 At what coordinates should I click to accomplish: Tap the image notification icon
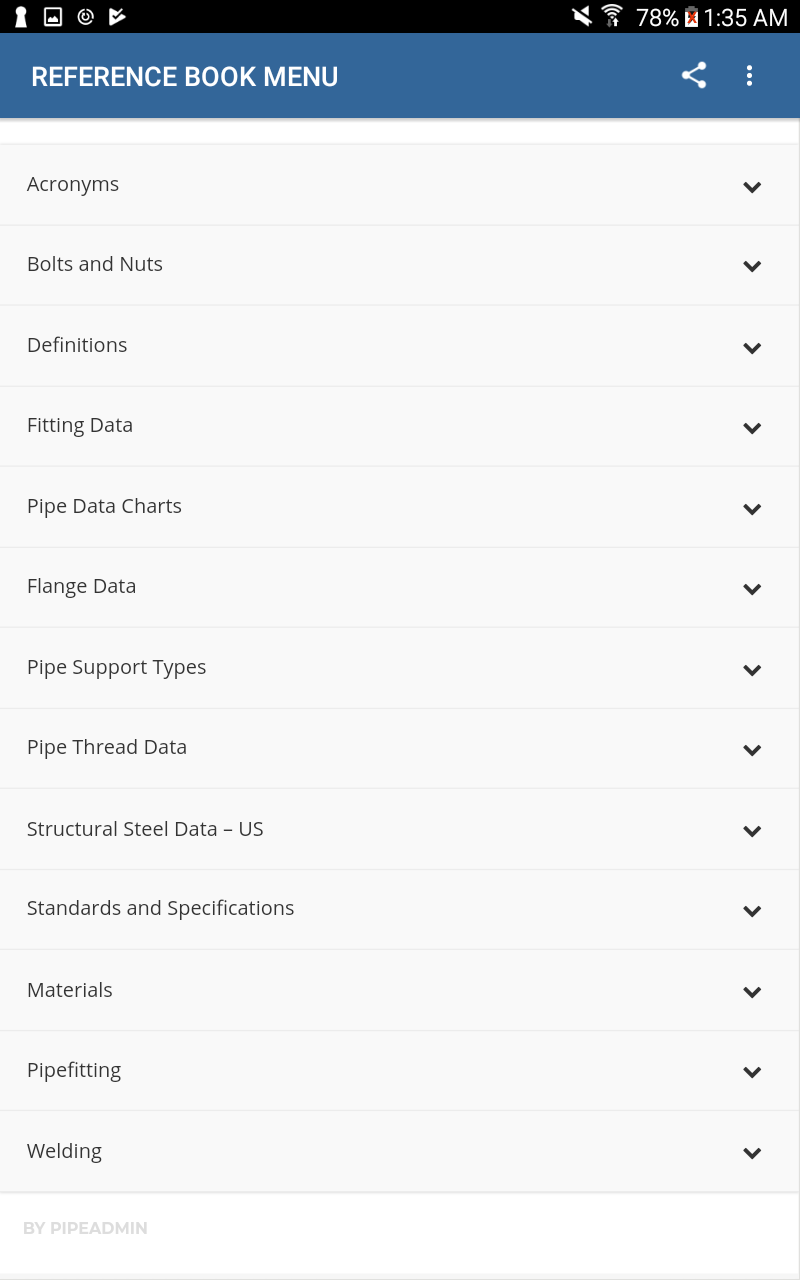53,16
